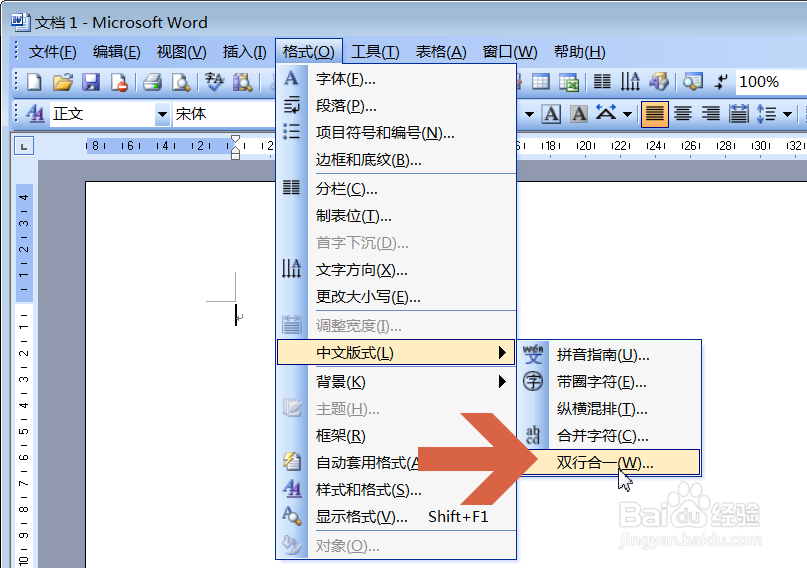
Task: Expand the Line Spacing dropdown arrow
Action: [787, 114]
